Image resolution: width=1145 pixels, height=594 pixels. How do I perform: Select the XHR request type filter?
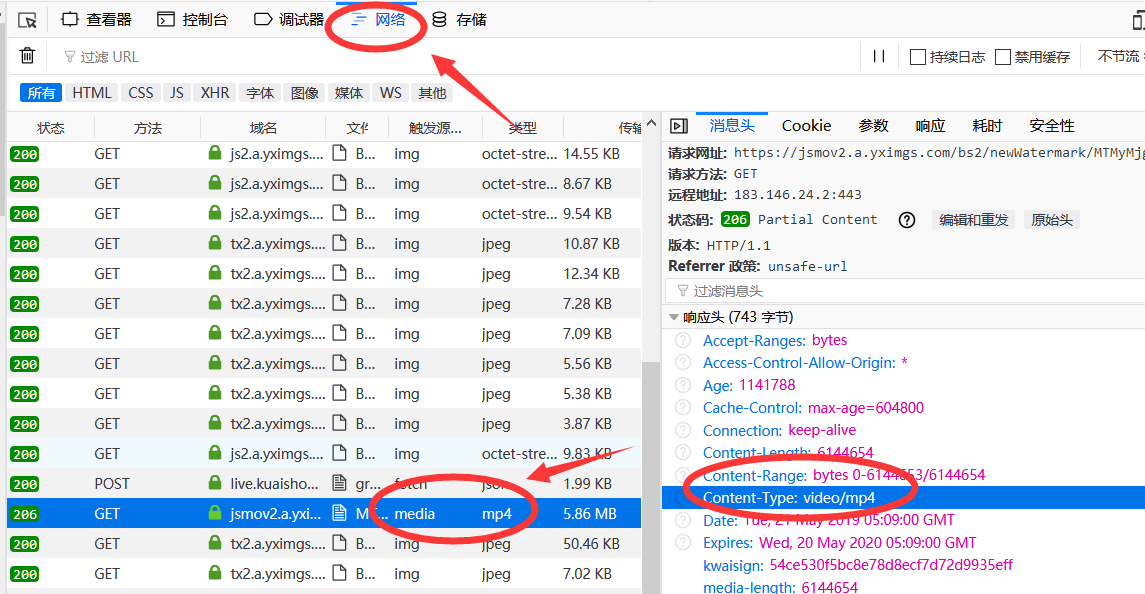[x=215, y=93]
